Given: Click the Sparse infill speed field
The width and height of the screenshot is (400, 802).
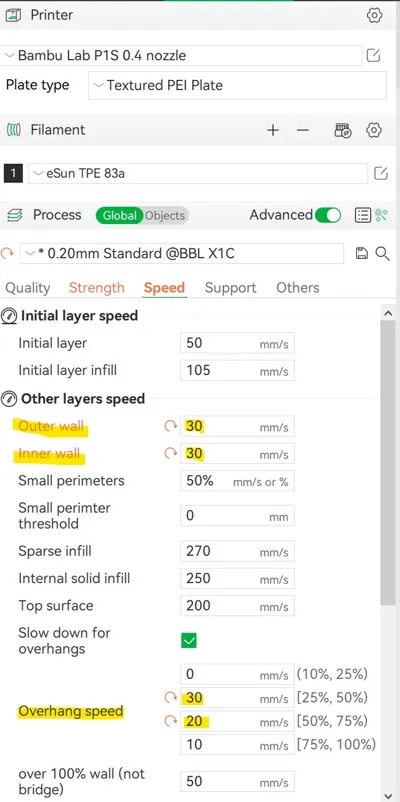Looking at the screenshot, I should 237,551.
